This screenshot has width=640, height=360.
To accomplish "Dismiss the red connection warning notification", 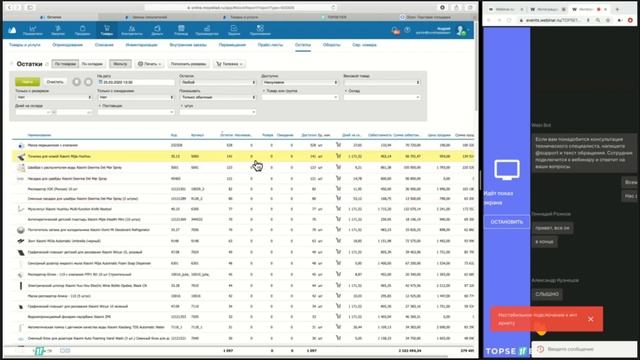I will click(591, 319).
